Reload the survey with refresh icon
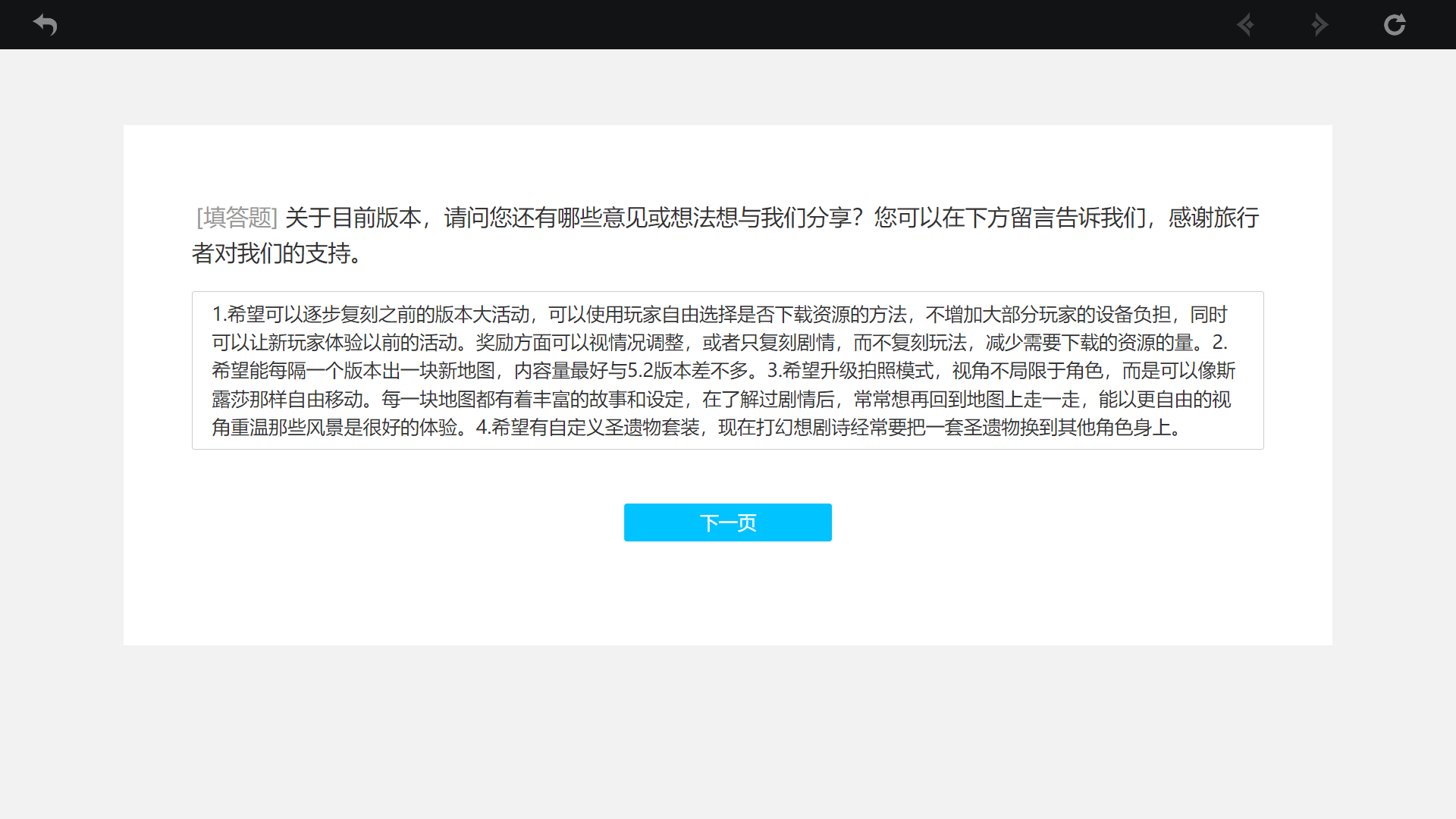The width and height of the screenshot is (1456, 819). pyautogui.click(x=1394, y=25)
